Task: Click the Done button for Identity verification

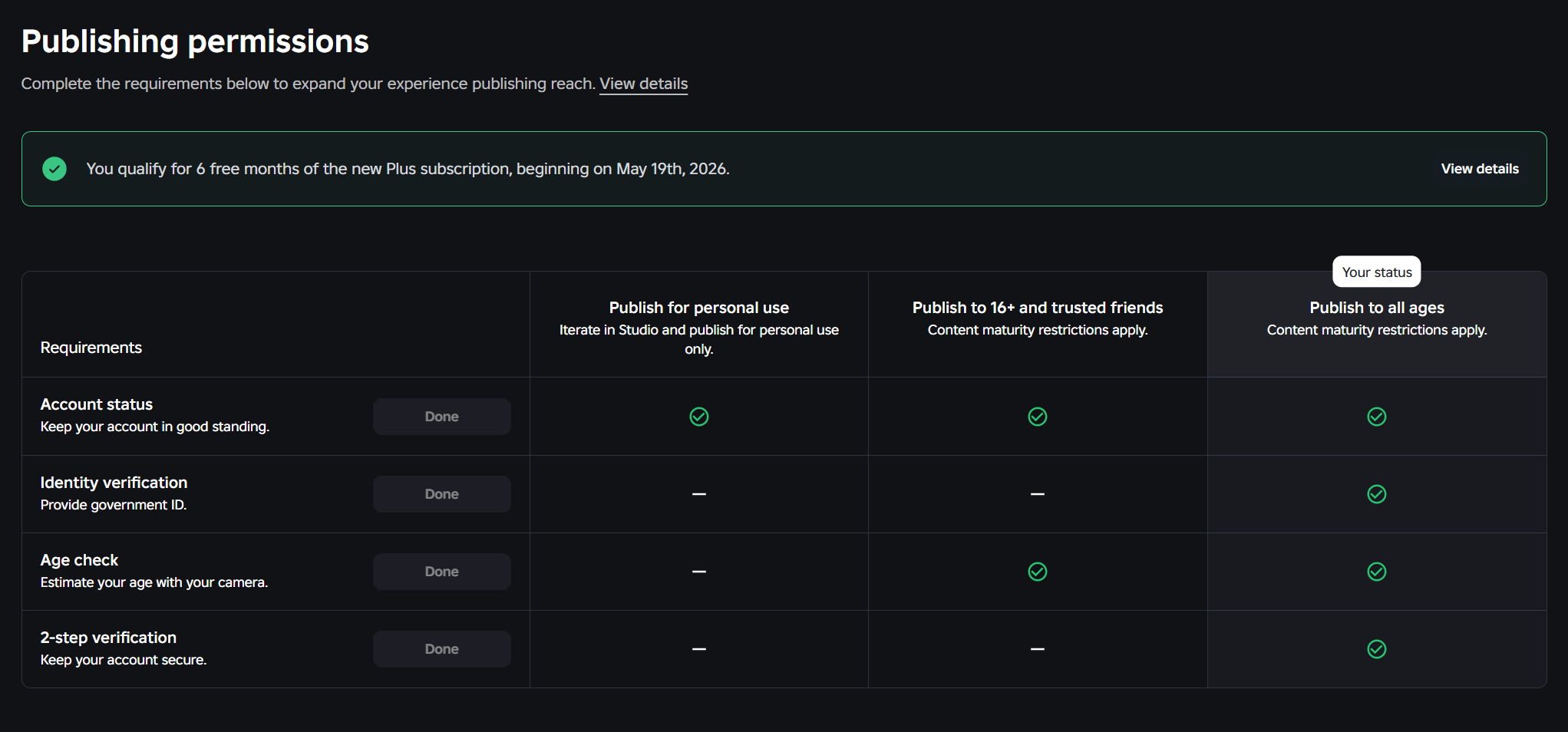Action: coord(442,494)
